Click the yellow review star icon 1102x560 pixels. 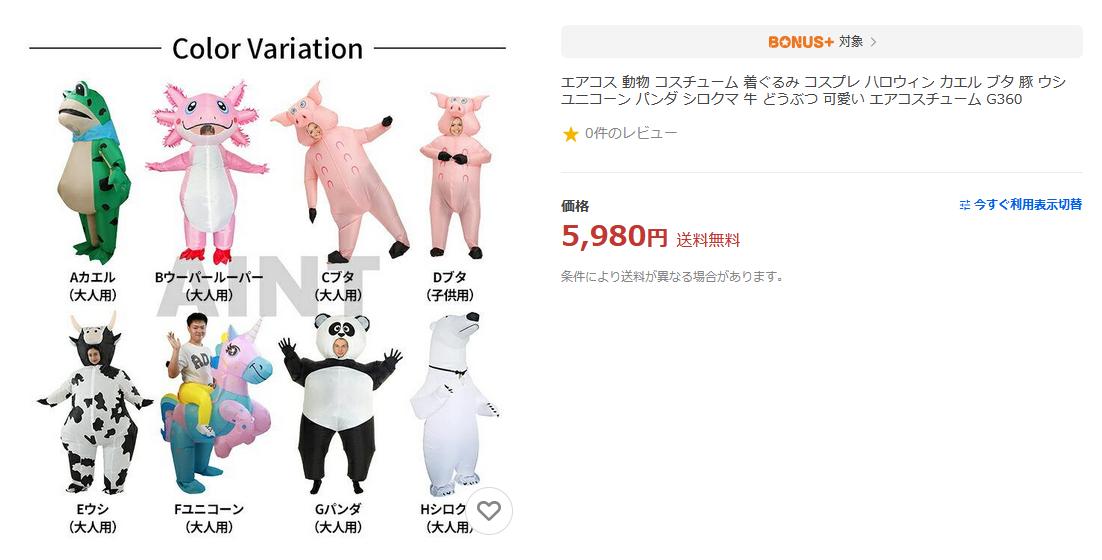coord(571,134)
